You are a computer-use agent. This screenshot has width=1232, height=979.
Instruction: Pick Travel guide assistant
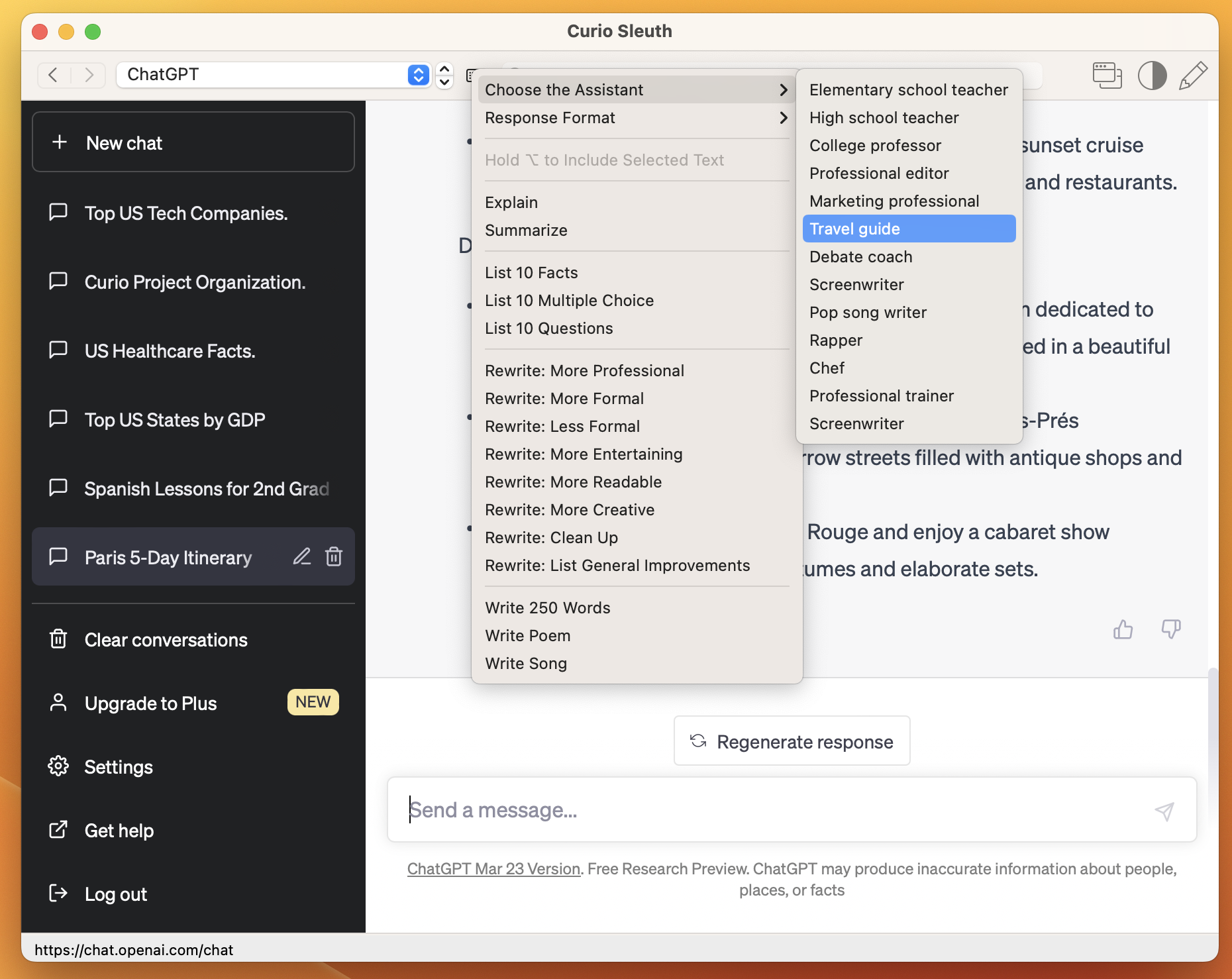(x=909, y=229)
